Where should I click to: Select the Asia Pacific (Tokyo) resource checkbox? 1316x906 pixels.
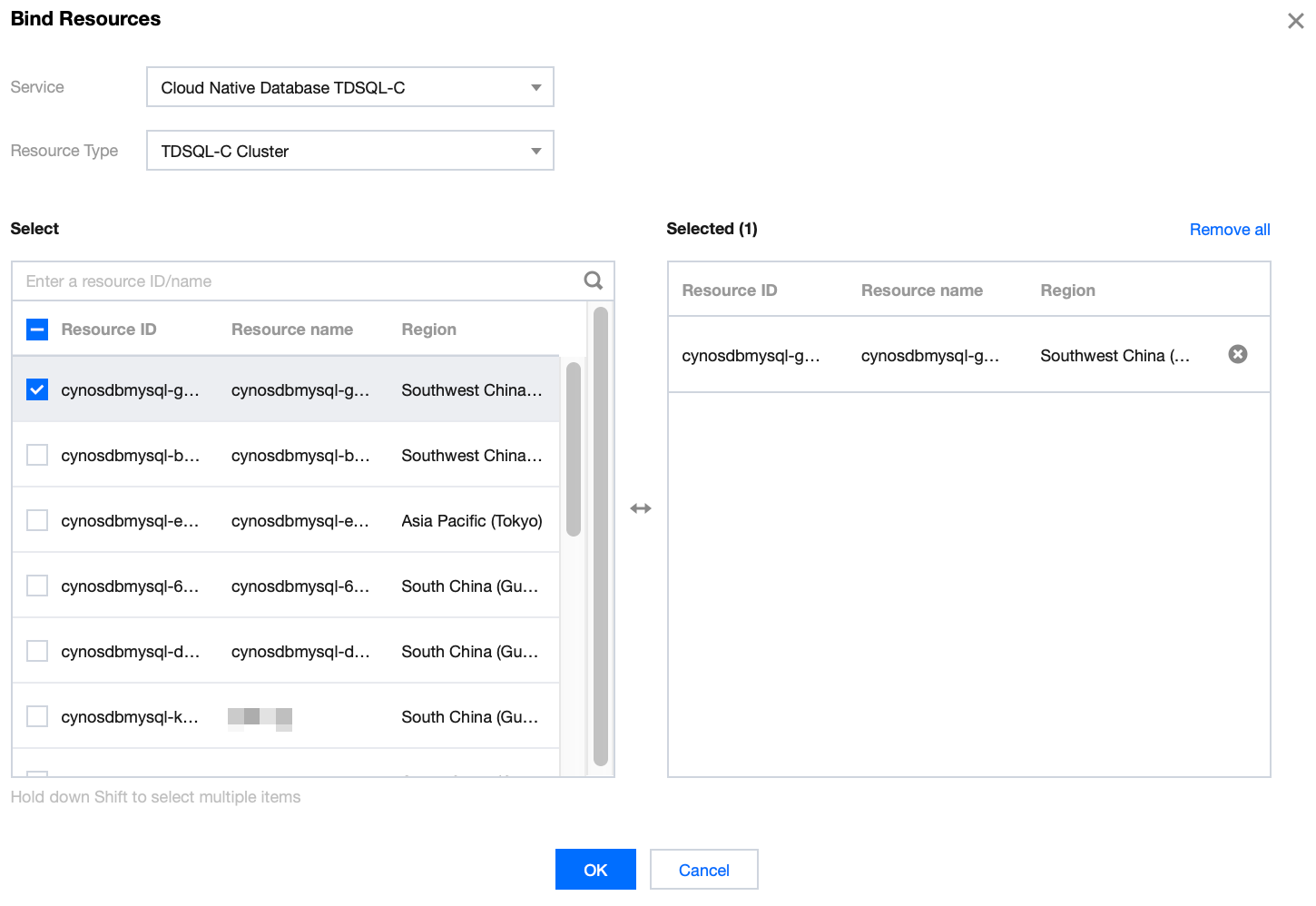click(37, 520)
